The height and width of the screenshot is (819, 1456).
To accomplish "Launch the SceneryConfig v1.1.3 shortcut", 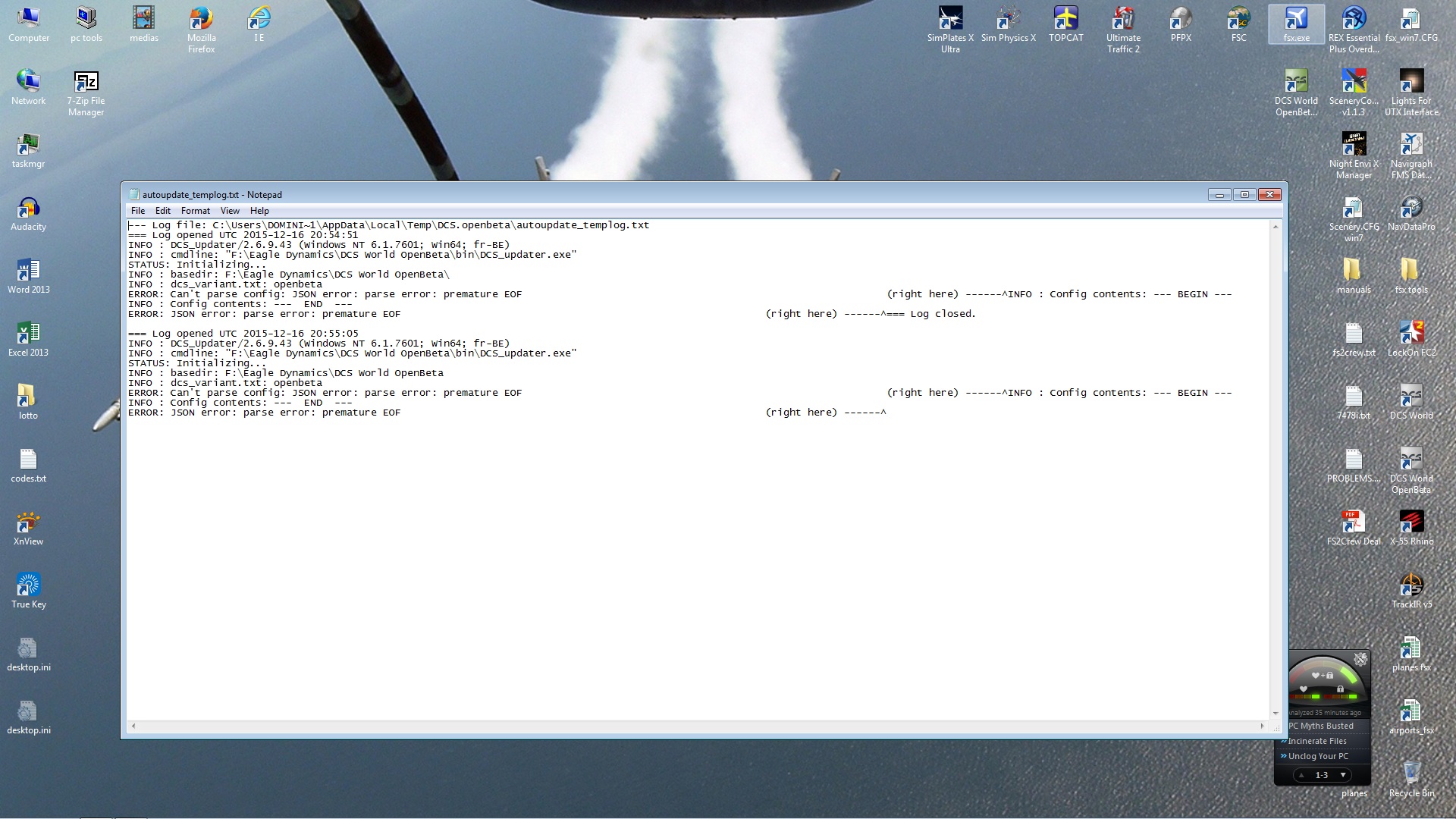I will (1354, 93).
